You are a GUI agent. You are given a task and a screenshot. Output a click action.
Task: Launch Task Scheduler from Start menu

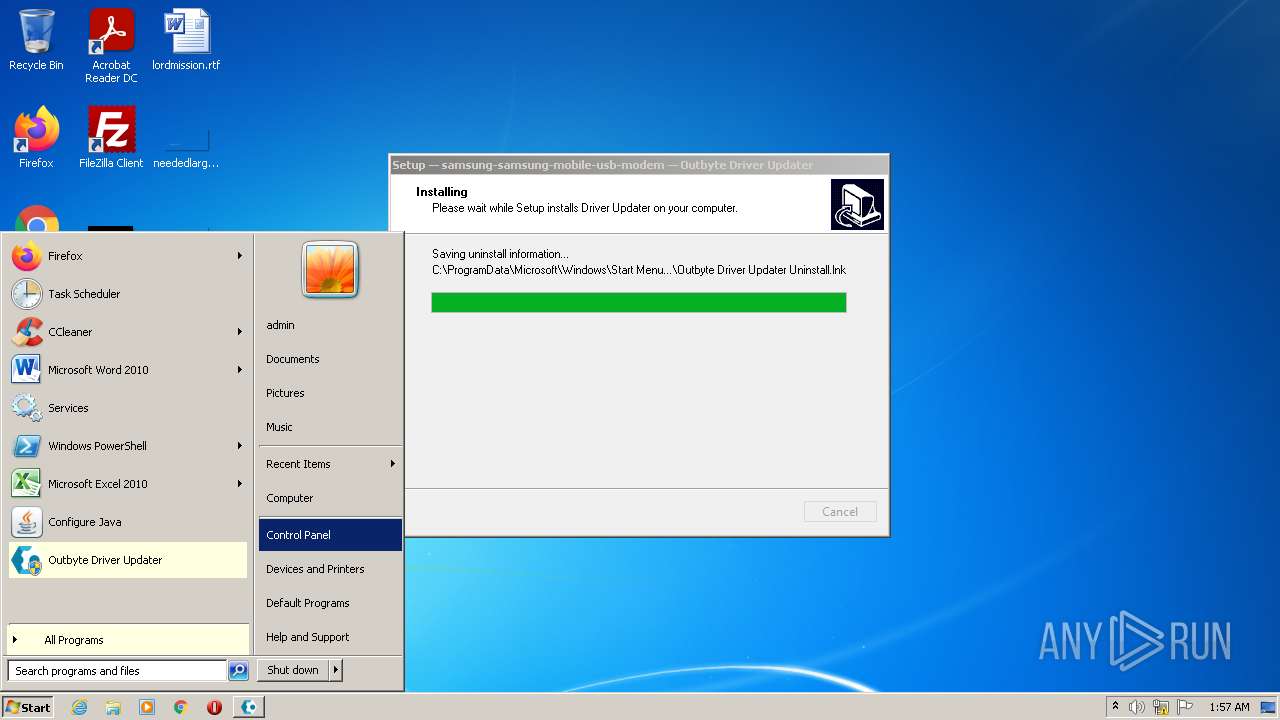127,294
